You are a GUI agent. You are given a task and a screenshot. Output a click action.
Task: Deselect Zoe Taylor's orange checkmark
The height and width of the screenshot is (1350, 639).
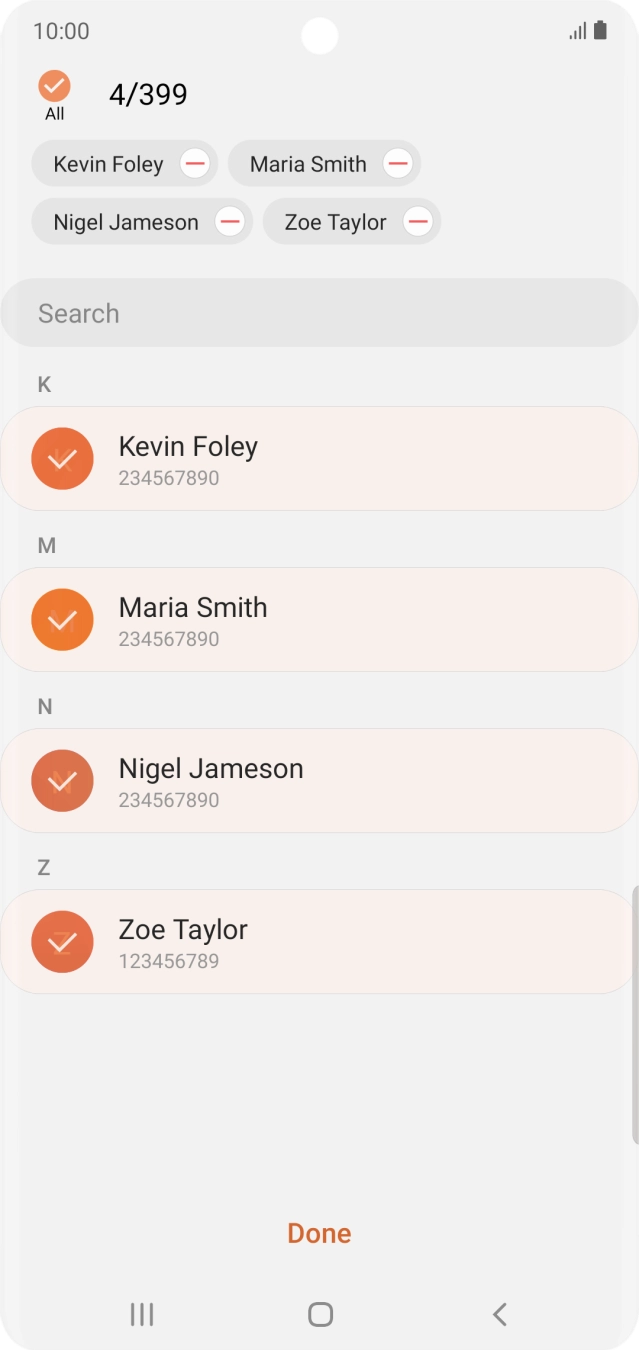[x=62, y=942]
